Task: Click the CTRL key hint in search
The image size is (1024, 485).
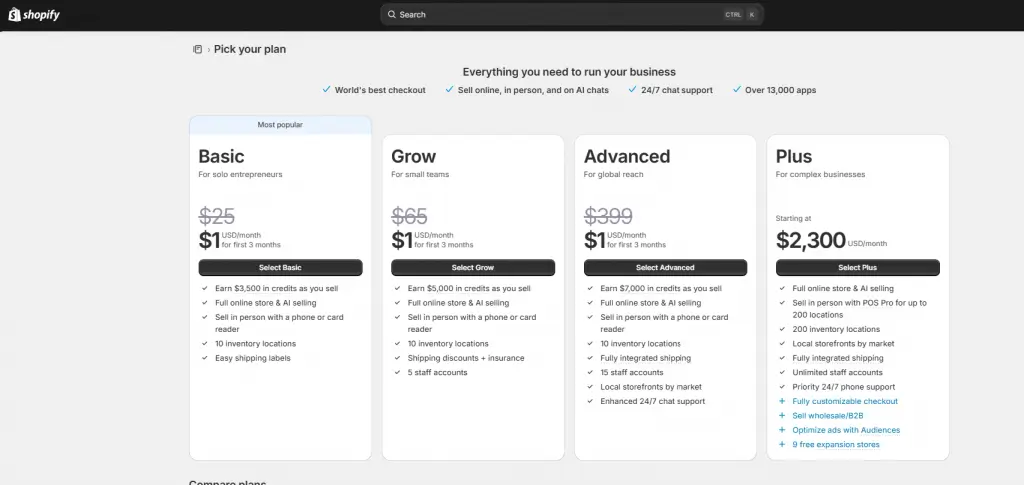Action: (x=733, y=14)
